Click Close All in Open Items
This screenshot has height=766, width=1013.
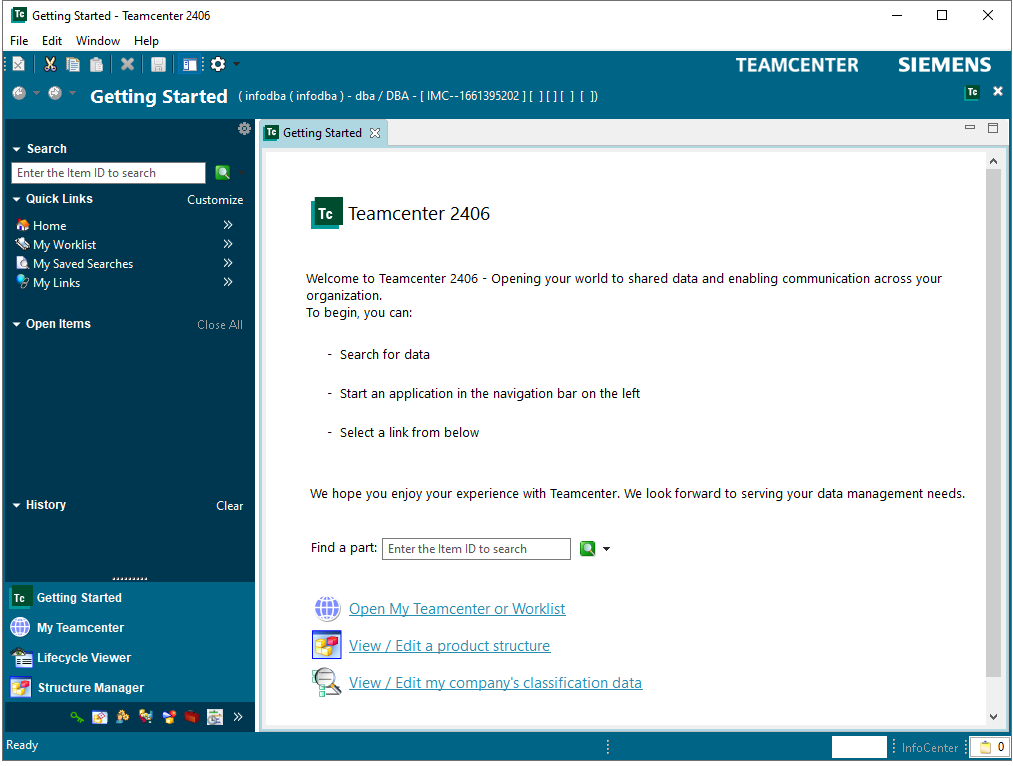click(x=220, y=325)
